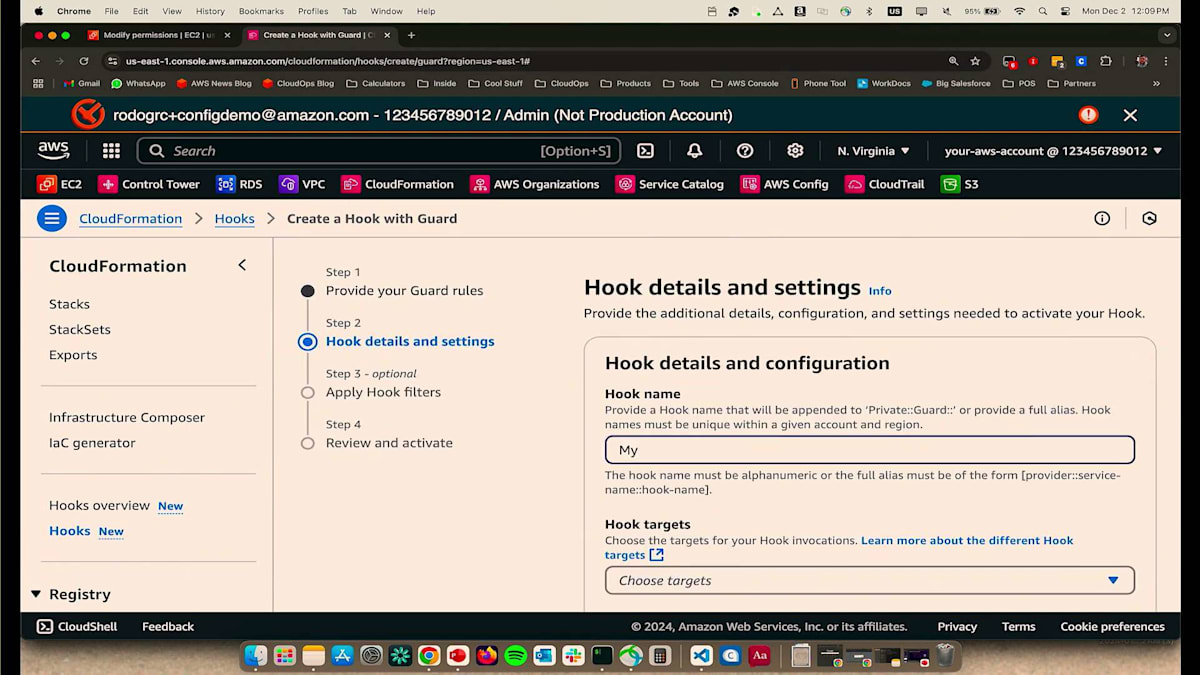Open the AWS Config shortcut

click(x=785, y=184)
